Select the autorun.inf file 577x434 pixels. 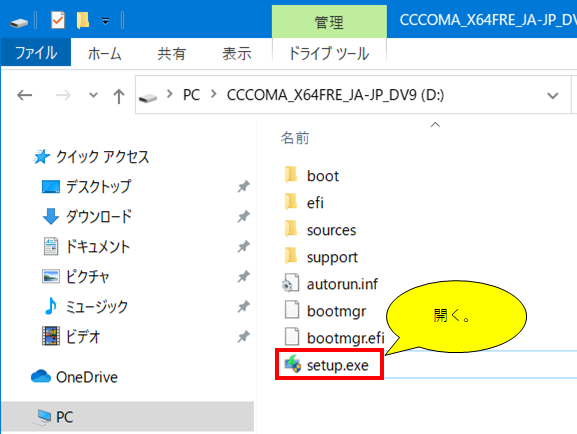tap(342, 284)
